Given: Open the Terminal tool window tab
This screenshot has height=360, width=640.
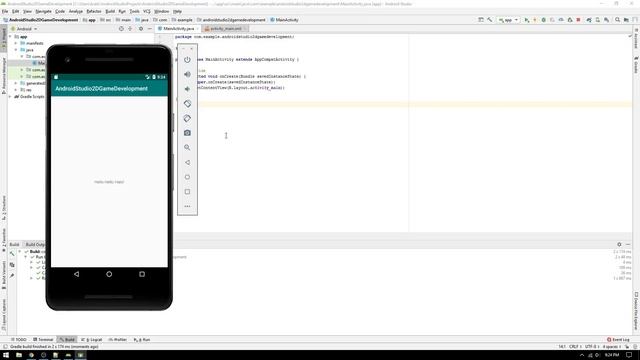Looking at the screenshot, I should click(43, 340).
